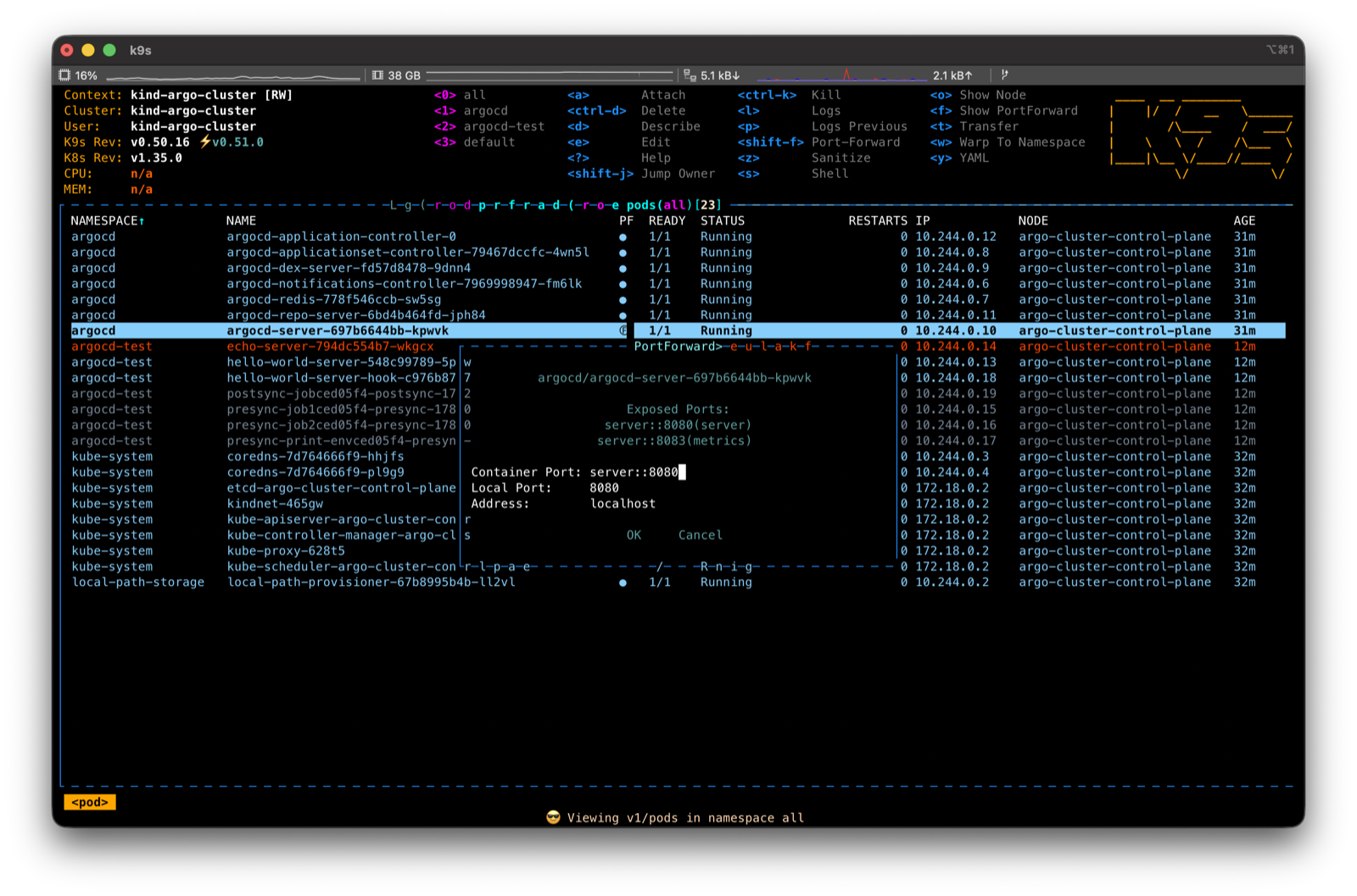1357x896 pixels.
Task: Click the OK button in PortForward dialog
Action: pyautogui.click(x=634, y=535)
